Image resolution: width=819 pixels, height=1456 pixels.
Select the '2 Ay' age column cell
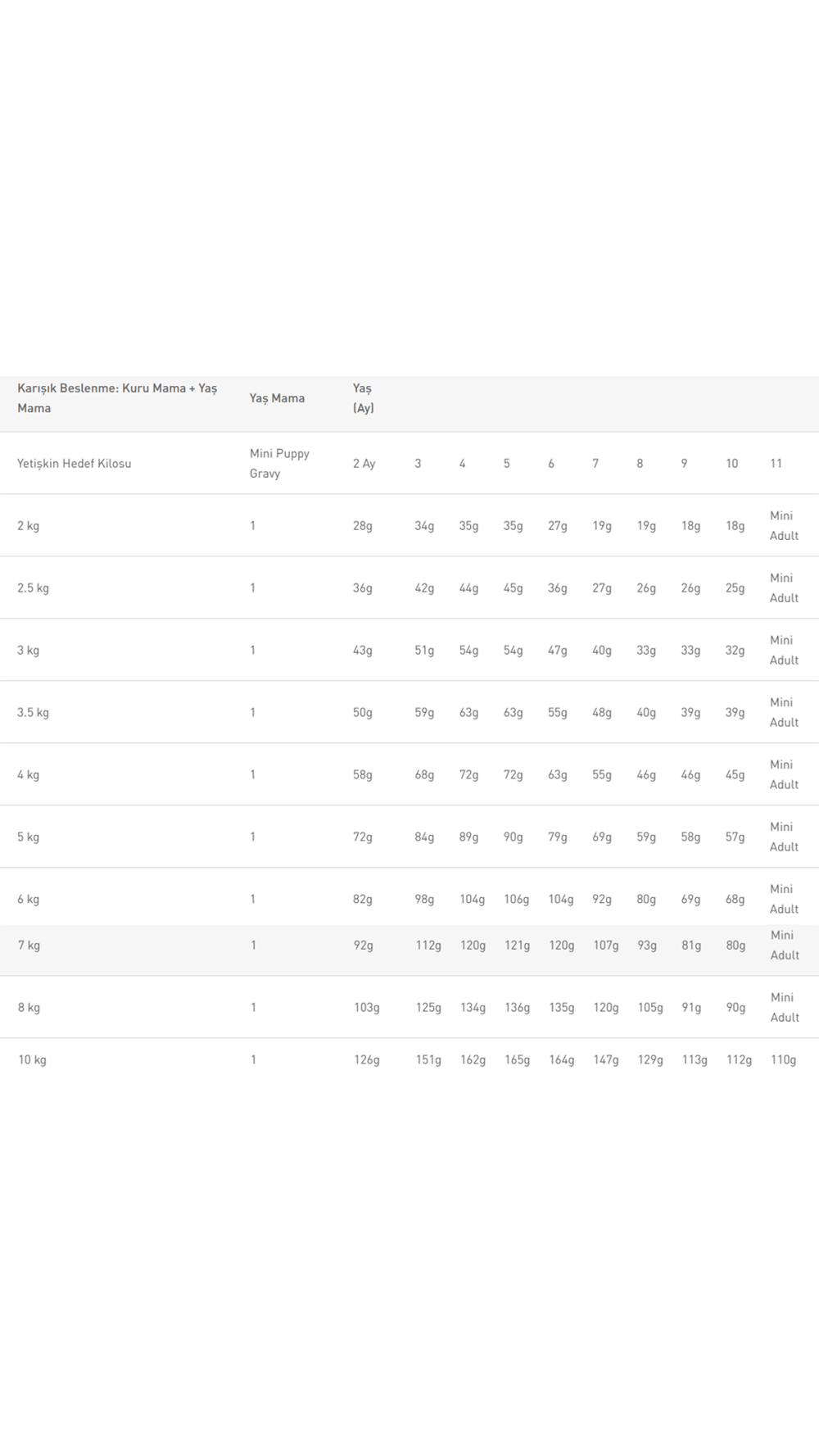(x=364, y=464)
